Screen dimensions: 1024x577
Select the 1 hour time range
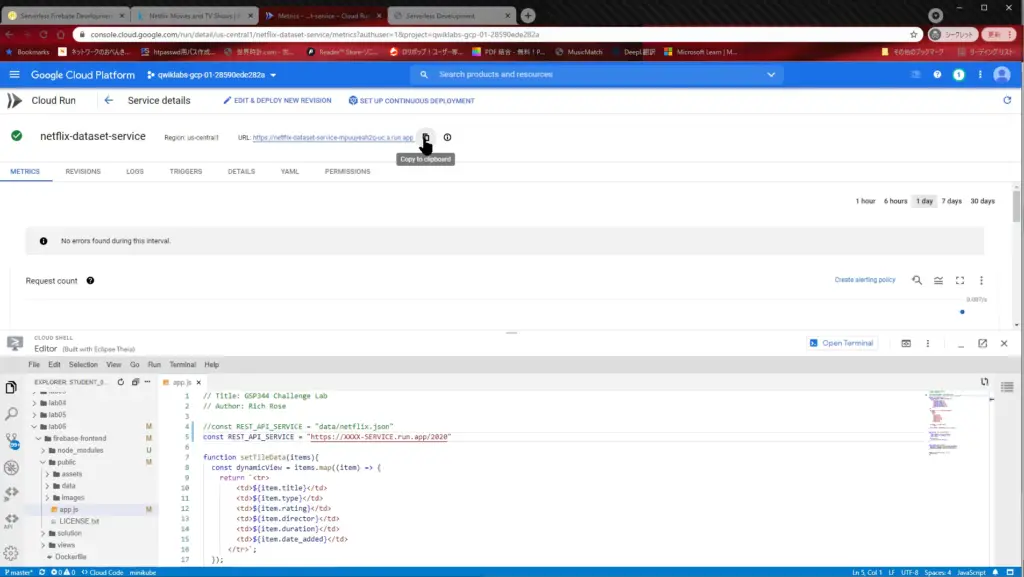pyautogui.click(x=865, y=201)
